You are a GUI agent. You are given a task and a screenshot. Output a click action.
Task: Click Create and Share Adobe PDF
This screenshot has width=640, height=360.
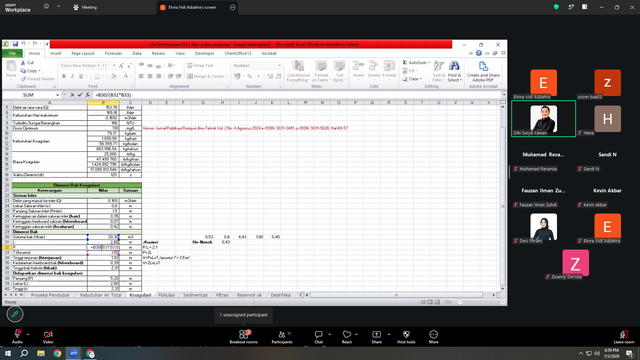pyautogui.click(x=483, y=71)
